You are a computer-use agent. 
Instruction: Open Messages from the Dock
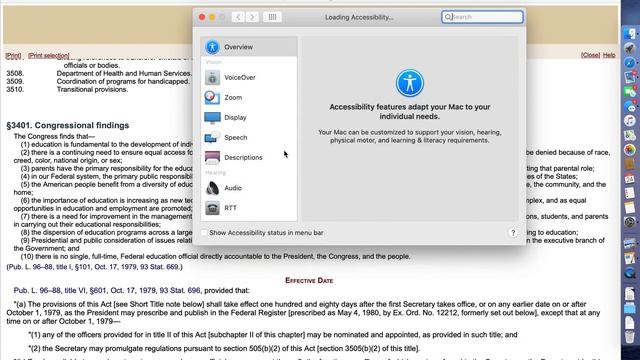click(x=630, y=107)
